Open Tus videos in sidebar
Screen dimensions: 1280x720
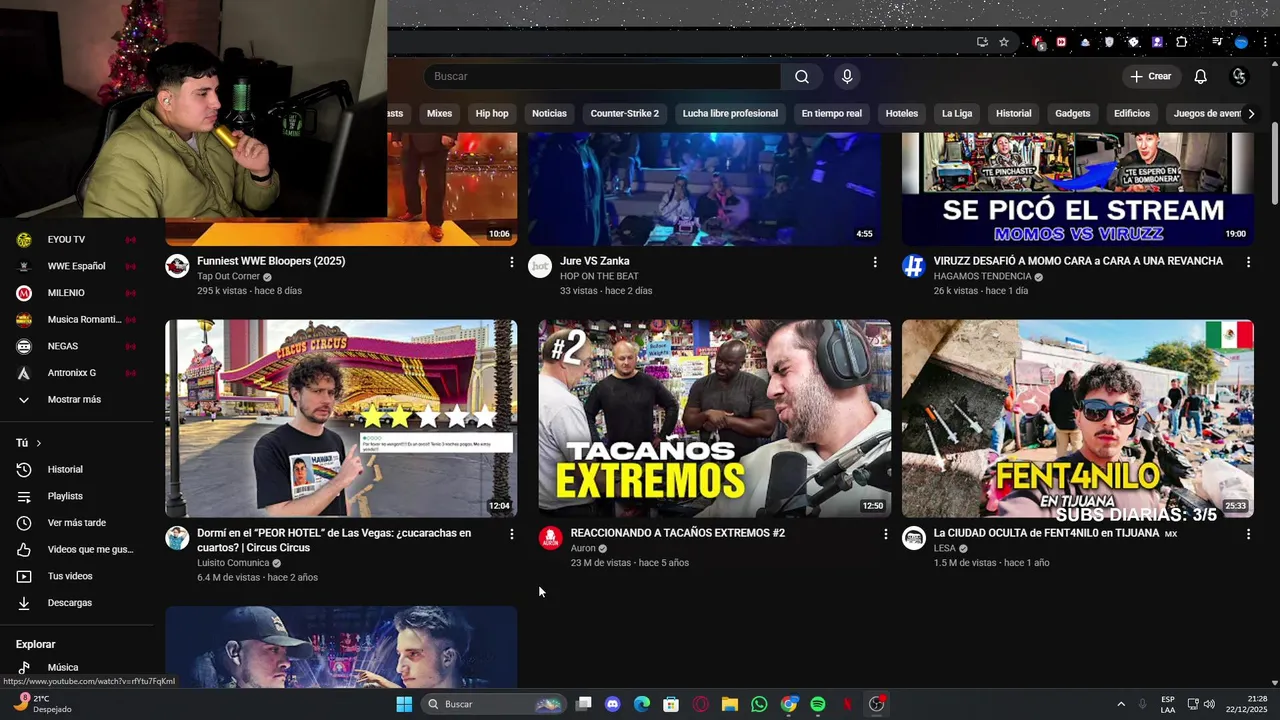[x=76, y=577]
